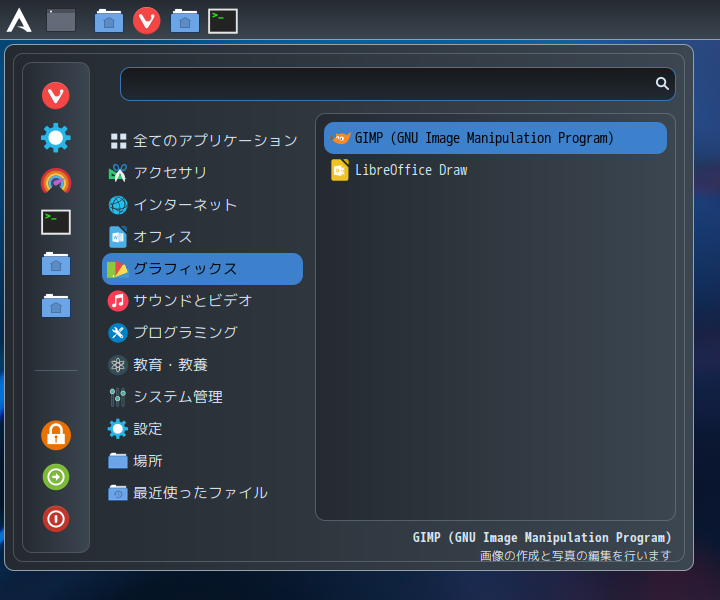Open the インターネット category
Viewport: 720px width, 600px height.
[202, 205]
